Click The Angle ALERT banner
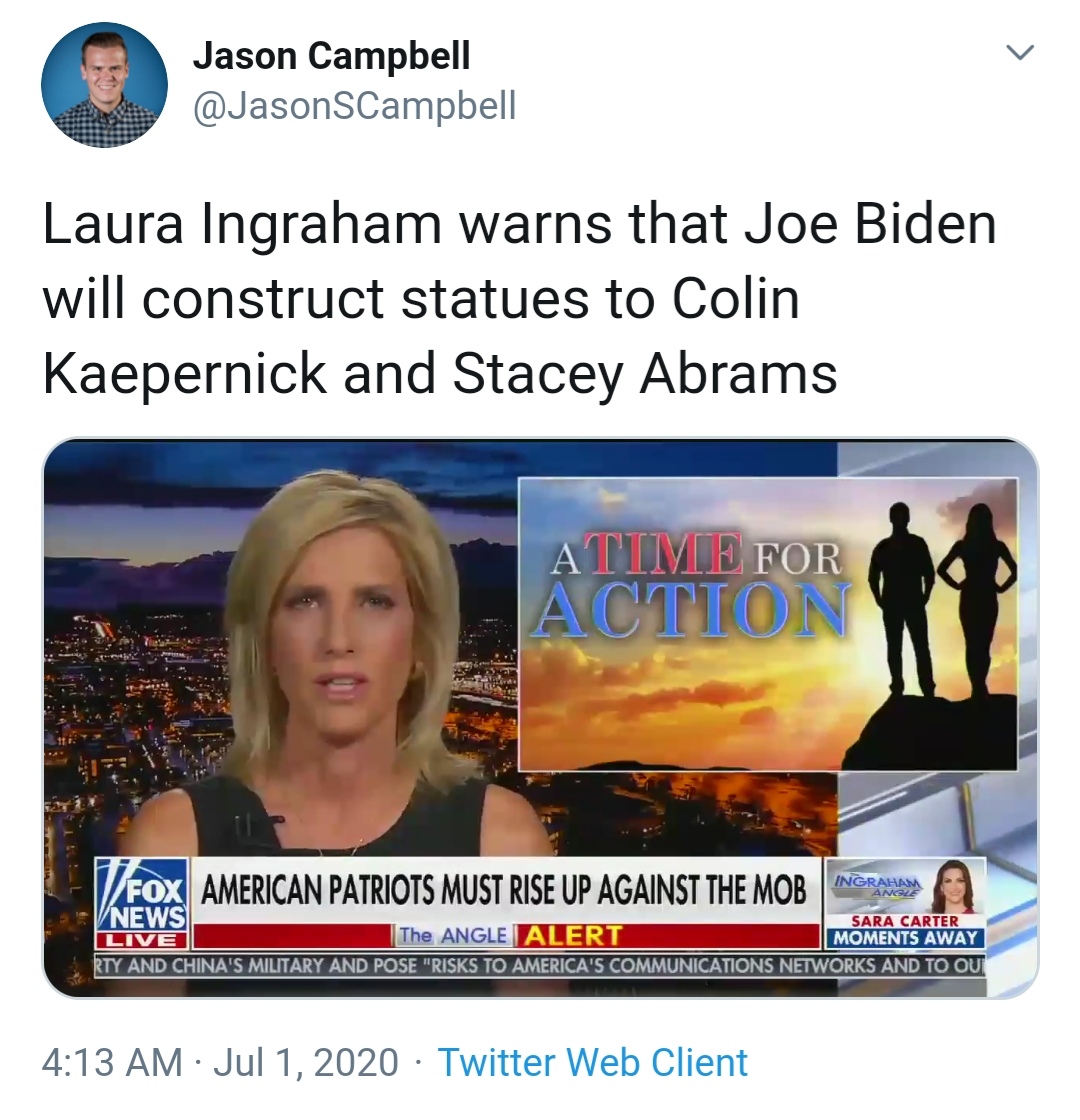This screenshot has width=1080, height=1120. (x=507, y=936)
